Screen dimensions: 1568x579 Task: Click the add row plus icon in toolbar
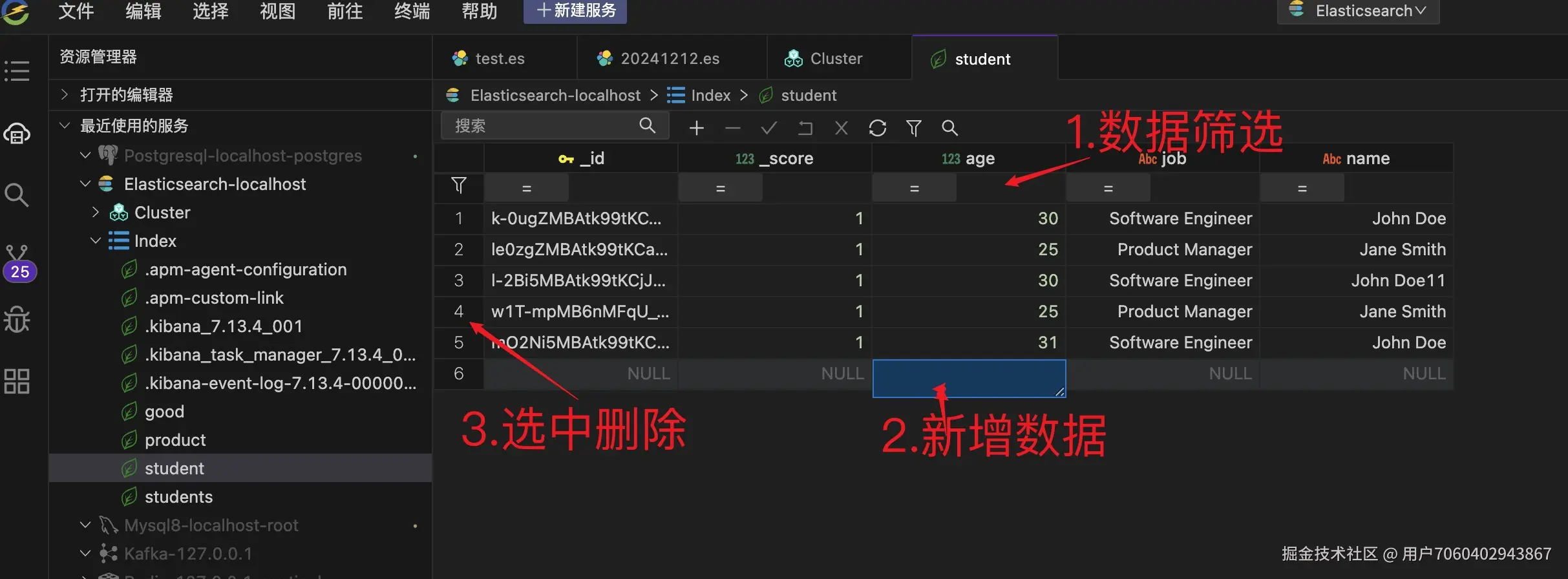click(x=696, y=128)
